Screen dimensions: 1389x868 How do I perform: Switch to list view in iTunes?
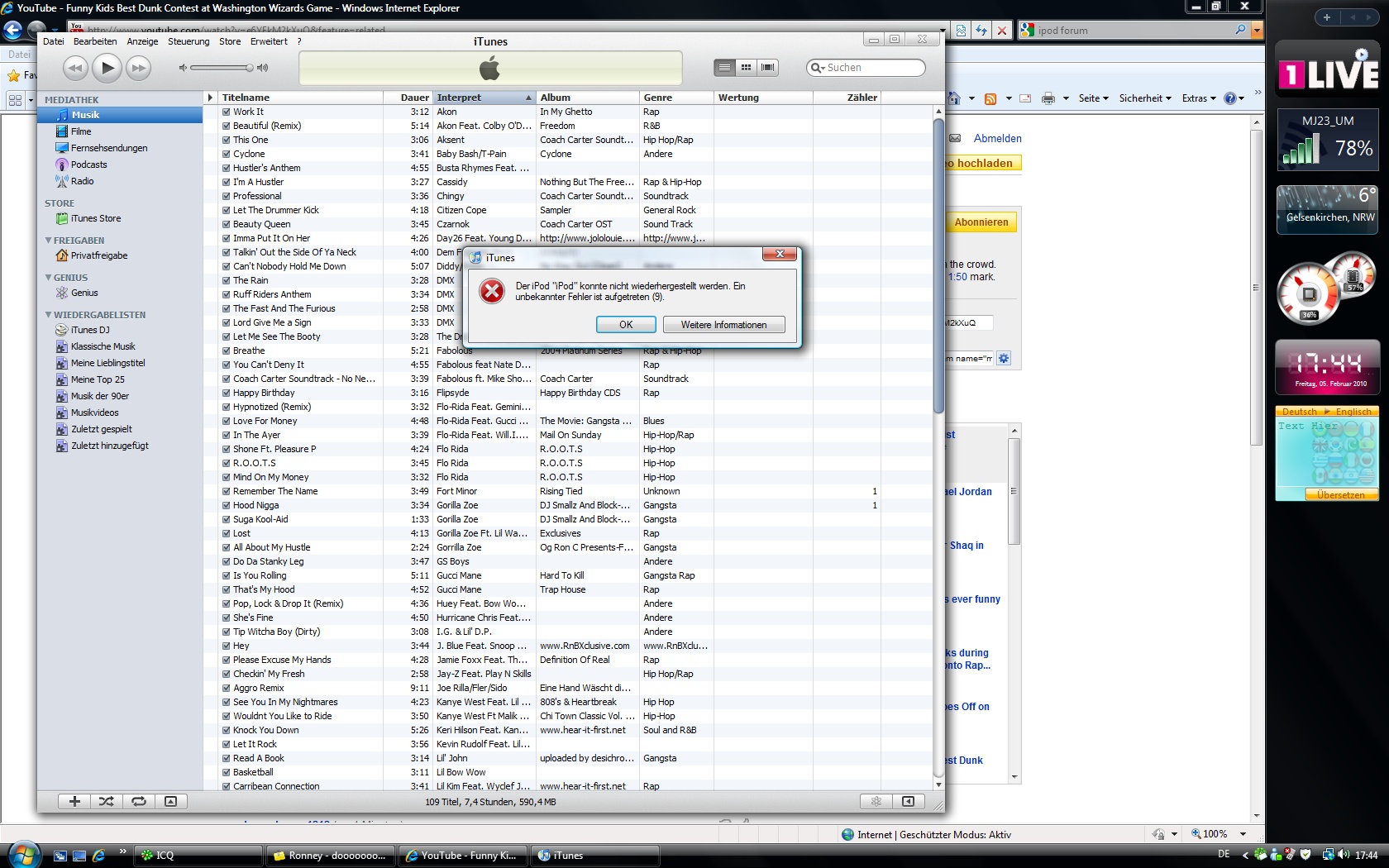tap(724, 68)
